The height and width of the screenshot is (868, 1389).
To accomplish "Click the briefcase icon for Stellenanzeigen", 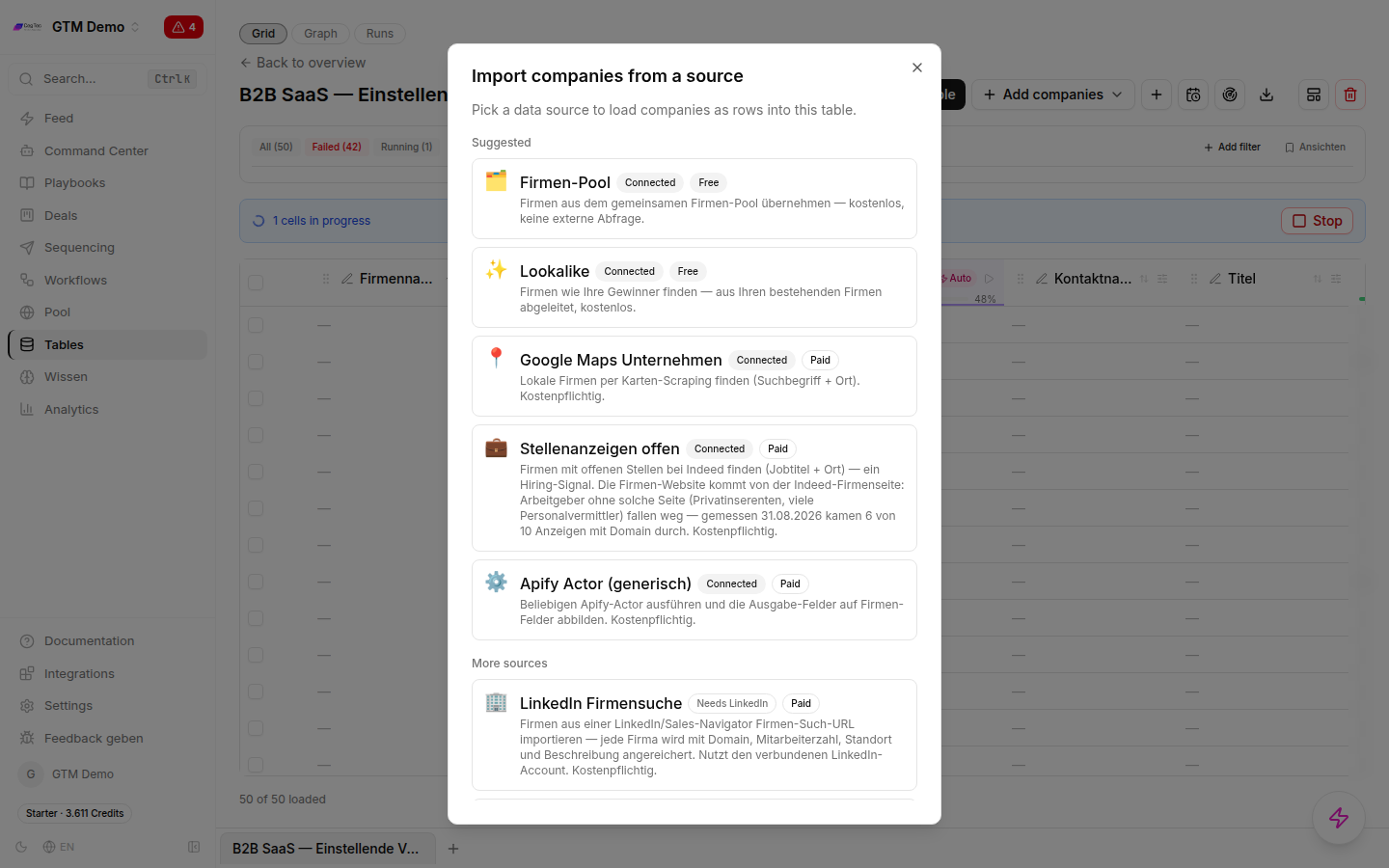I will tap(496, 447).
